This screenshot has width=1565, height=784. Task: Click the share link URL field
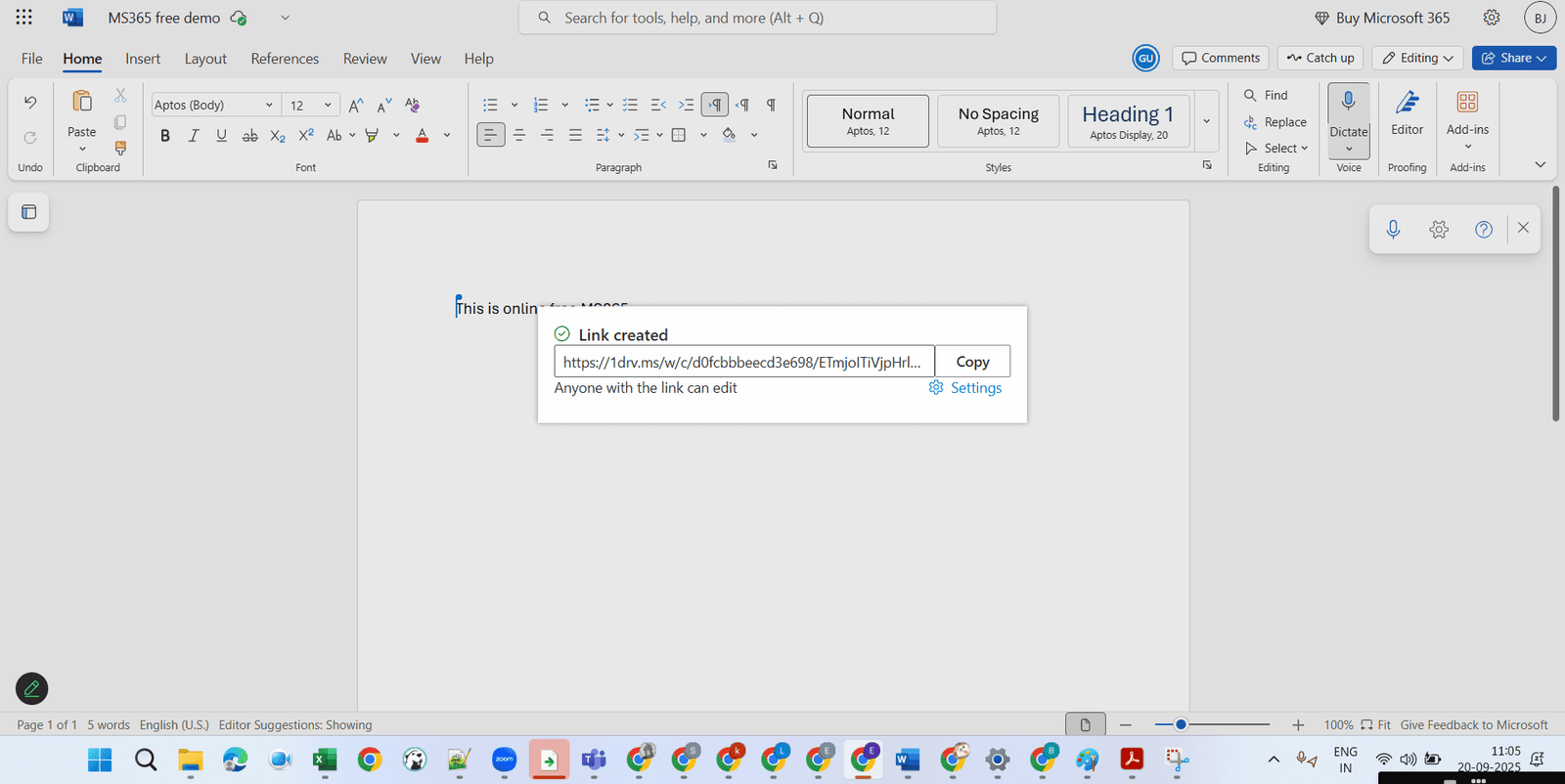743,362
